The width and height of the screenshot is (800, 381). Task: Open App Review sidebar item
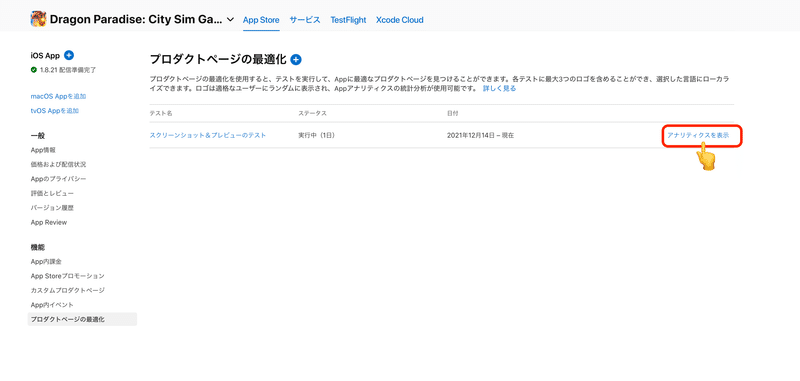coord(49,222)
